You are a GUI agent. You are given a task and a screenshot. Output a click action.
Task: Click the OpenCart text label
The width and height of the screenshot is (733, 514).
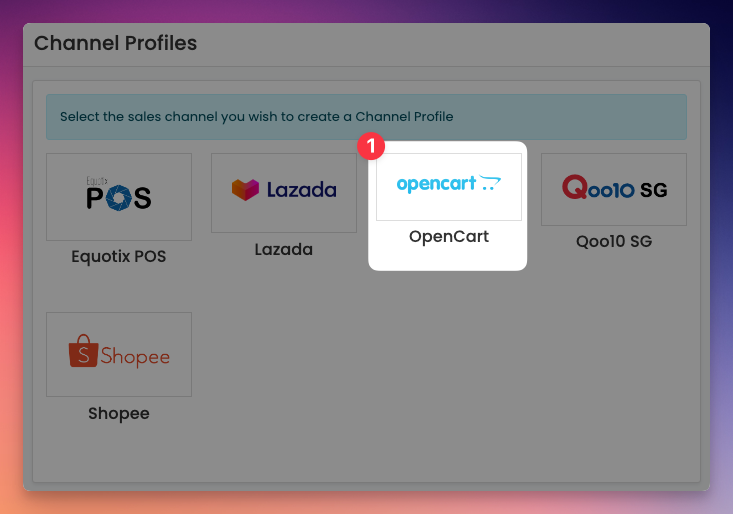(x=449, y=236)
